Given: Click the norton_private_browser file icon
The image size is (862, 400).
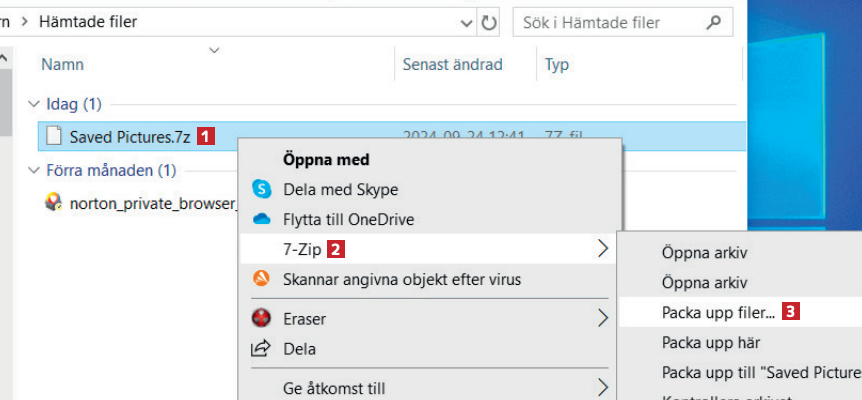Looking at the screenshot, I should pyautogui.click(x=54, y=201).
